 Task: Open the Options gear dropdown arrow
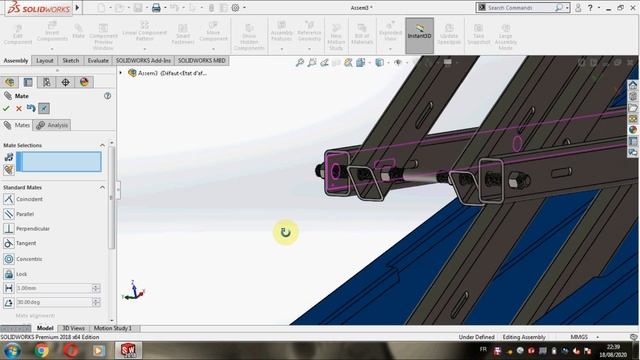pyautogui.click(x=244, y=8)
